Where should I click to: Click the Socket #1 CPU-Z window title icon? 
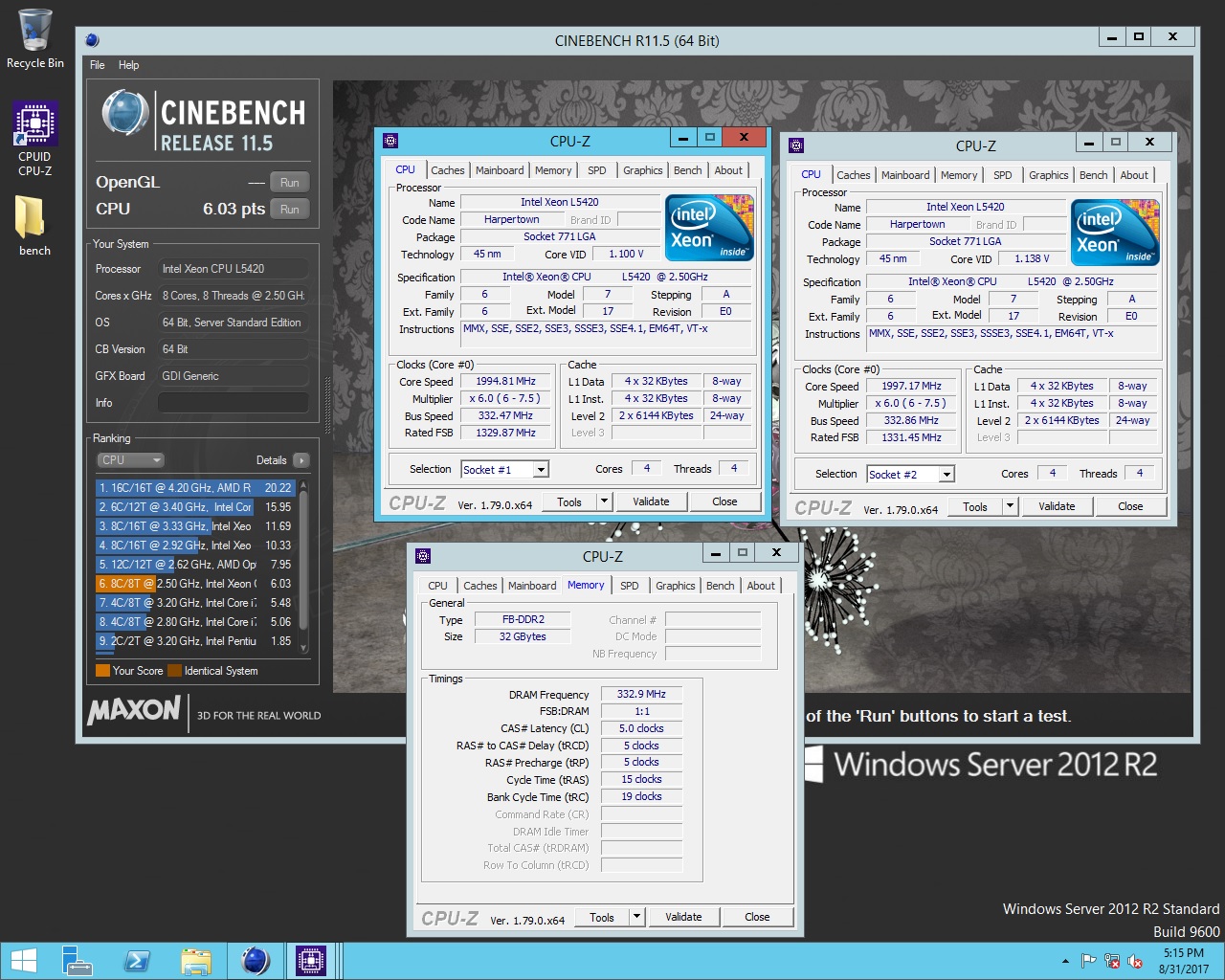pos(390,141)
